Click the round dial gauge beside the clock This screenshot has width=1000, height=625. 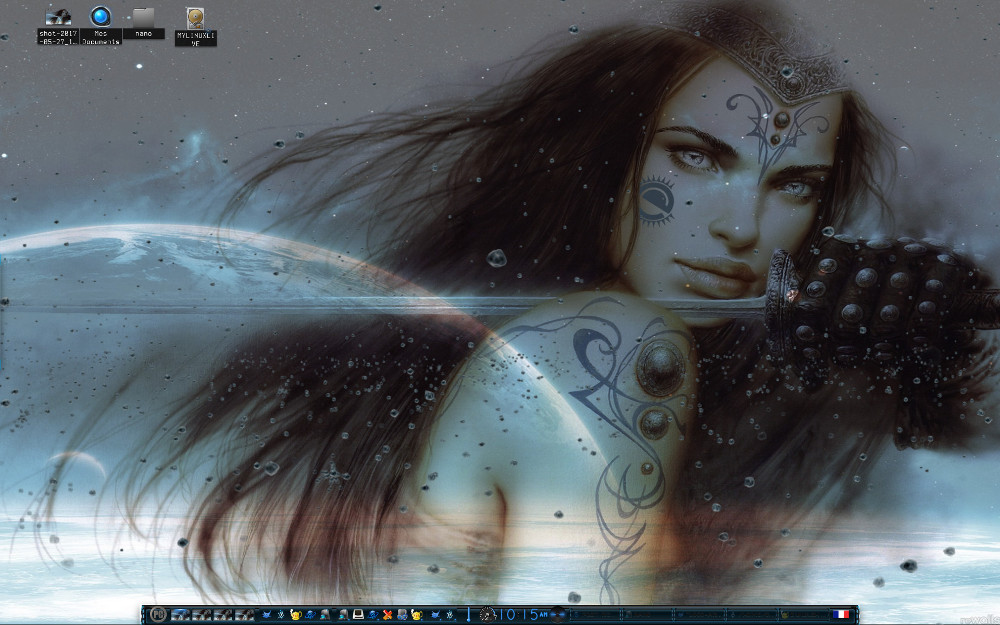point(487,615)
